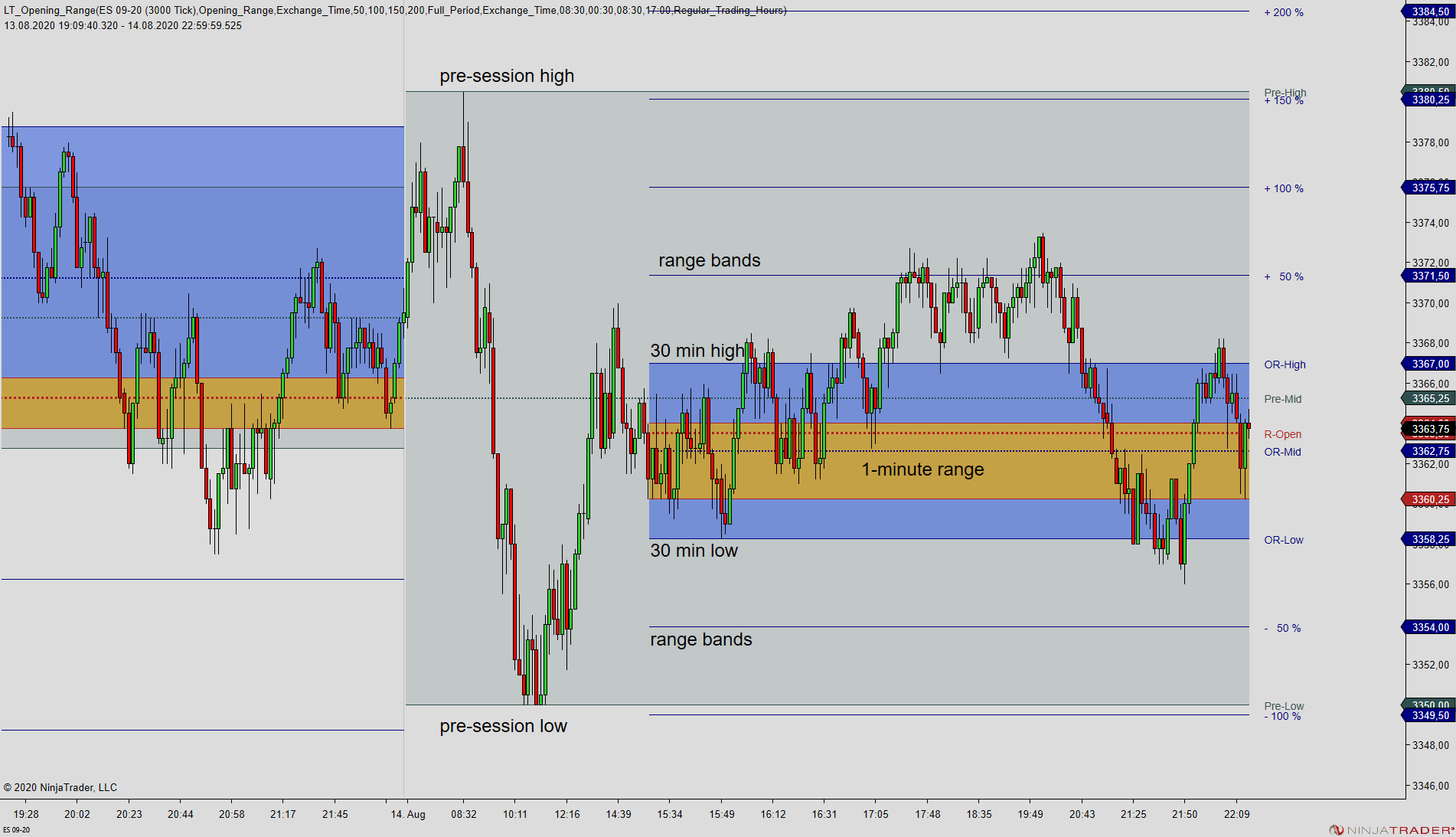Click the '+ 200 %' band label

click(x=1284, y=12)
